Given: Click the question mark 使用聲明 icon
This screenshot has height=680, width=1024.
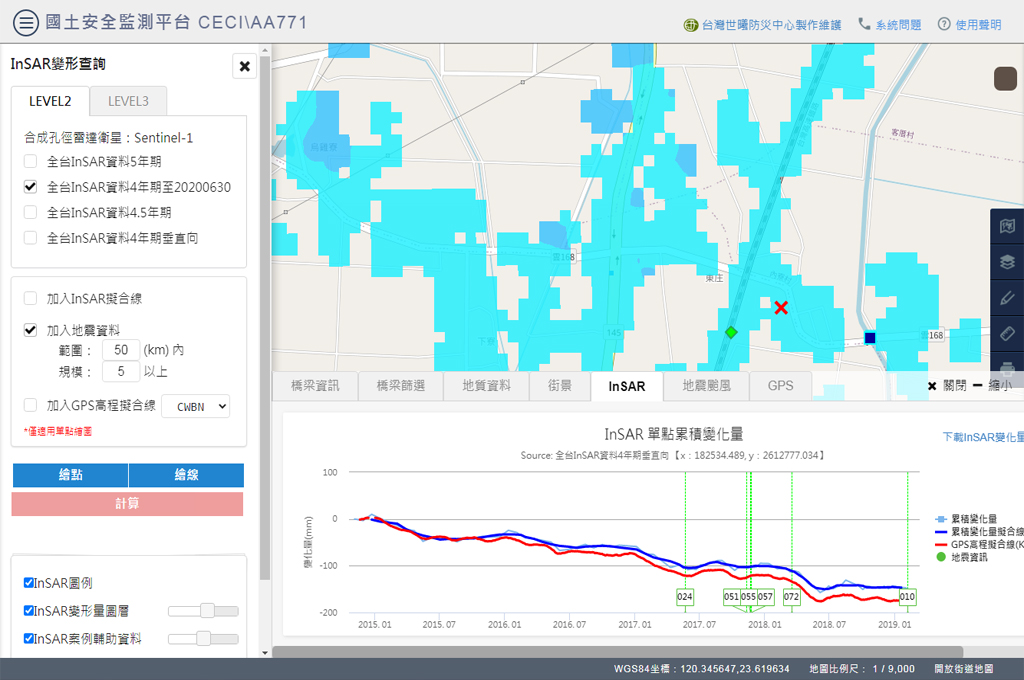Looking at the screenshot, I should (943, 24).
